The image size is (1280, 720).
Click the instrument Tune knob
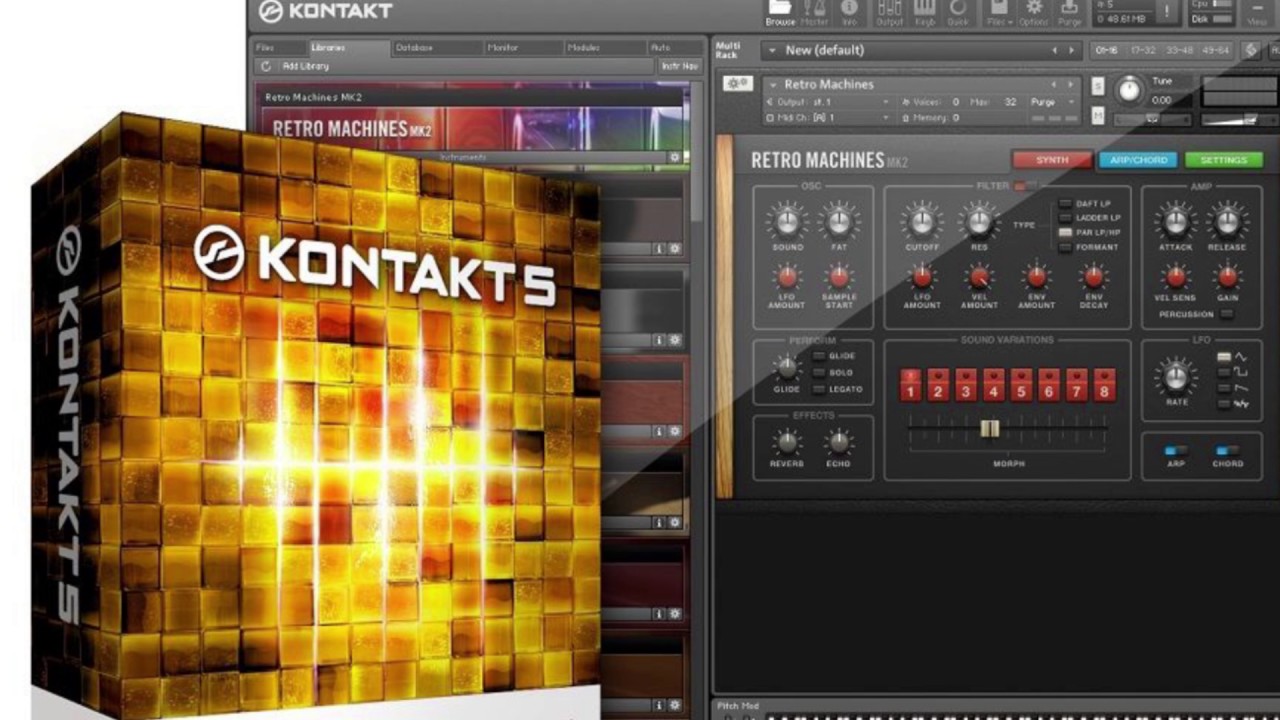(x=1129, y=89)
